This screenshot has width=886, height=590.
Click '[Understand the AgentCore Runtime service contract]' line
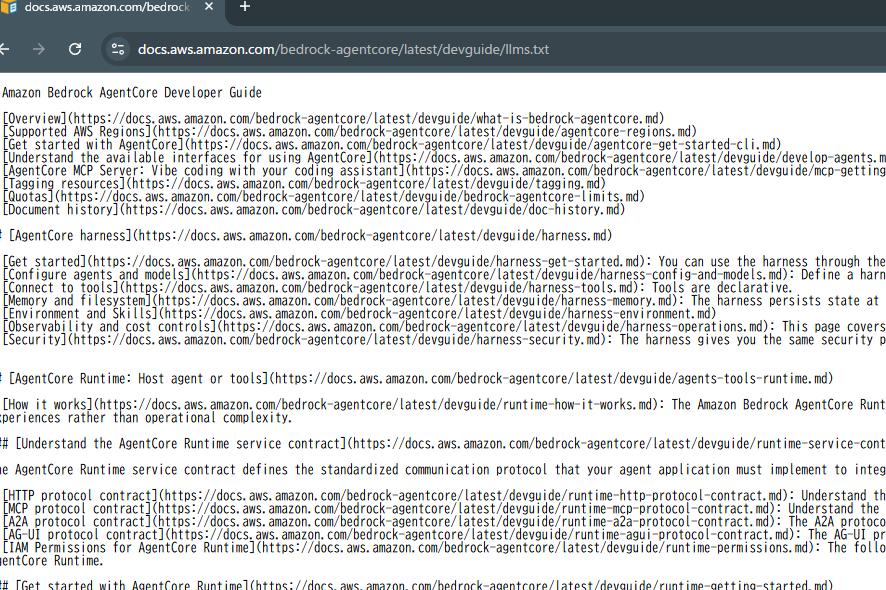[x=443, y=444]
